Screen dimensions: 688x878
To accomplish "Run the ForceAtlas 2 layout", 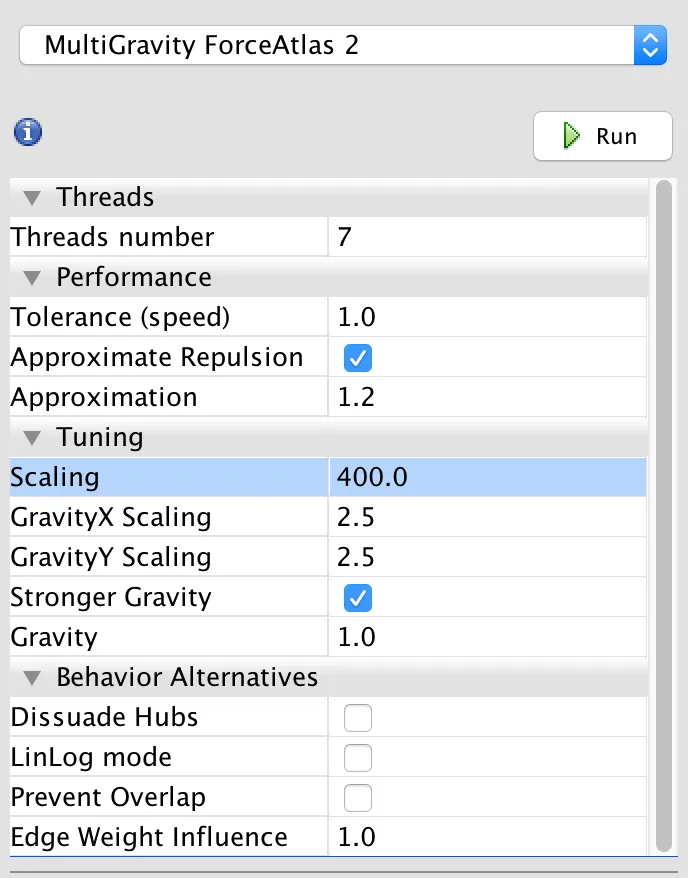I will click(602, 136).
